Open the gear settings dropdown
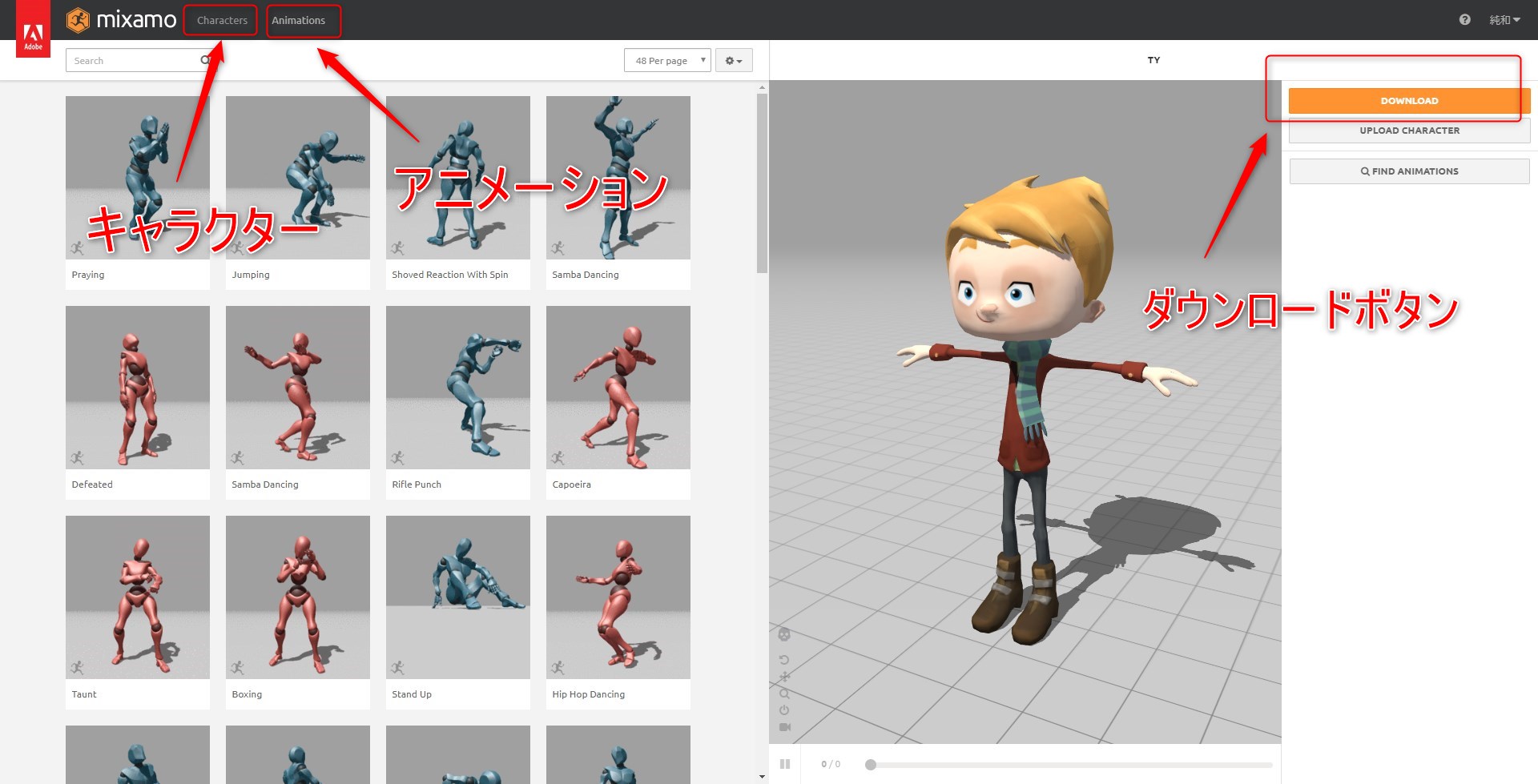 pos(734,60)
